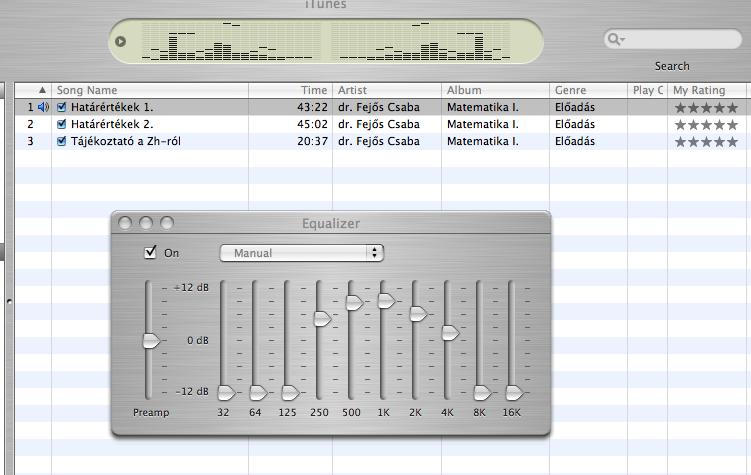Click the star rating of Határértékek 2.
This screenshot has width=751, height=475.
pyautogui.click(x=706, y=125)
